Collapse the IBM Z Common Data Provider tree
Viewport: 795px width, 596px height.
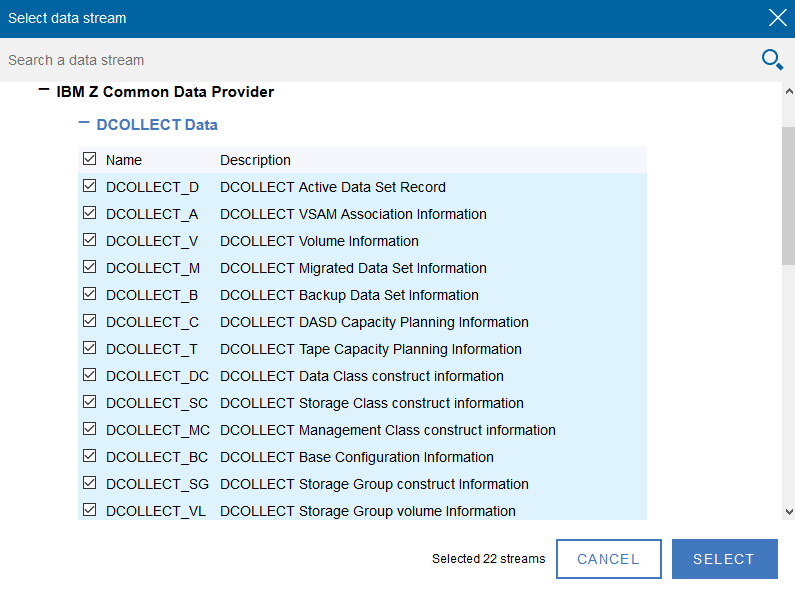click(44, 91)
